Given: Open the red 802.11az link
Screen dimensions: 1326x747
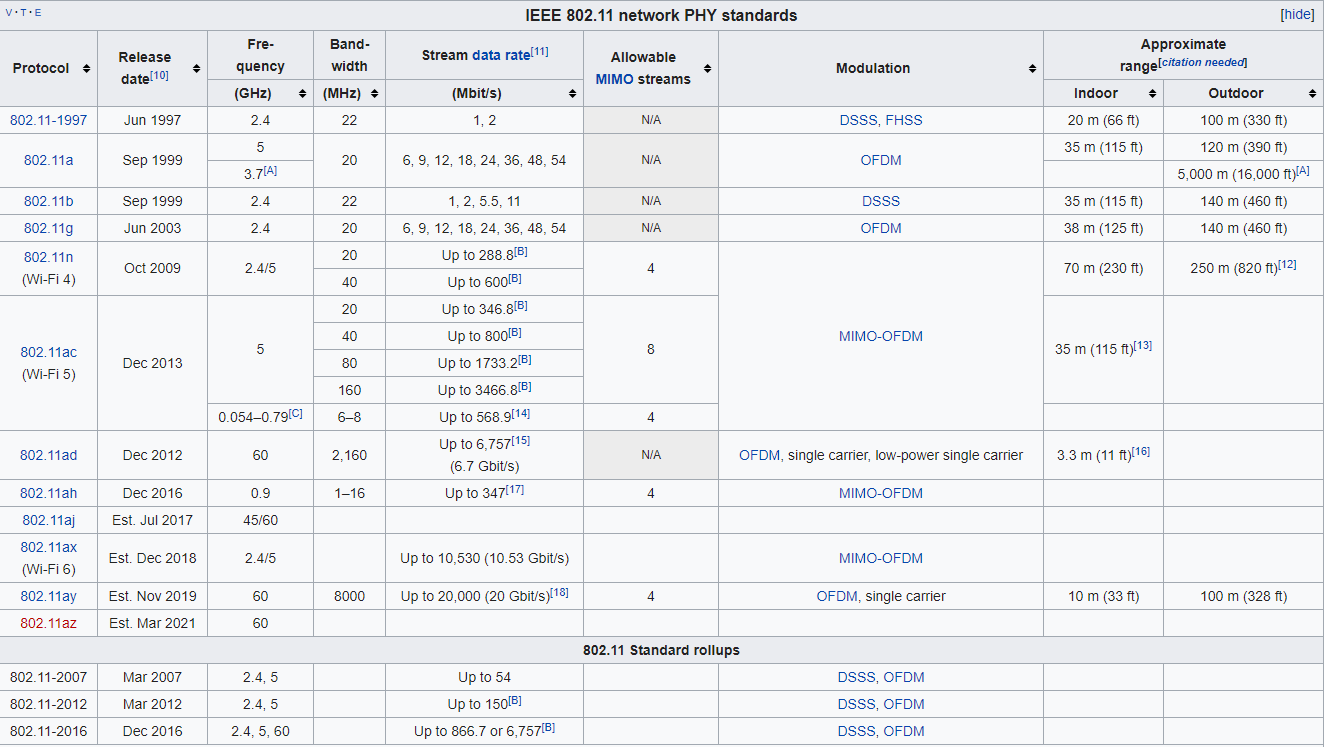Looking at the screenshot, I should point(48,623).
